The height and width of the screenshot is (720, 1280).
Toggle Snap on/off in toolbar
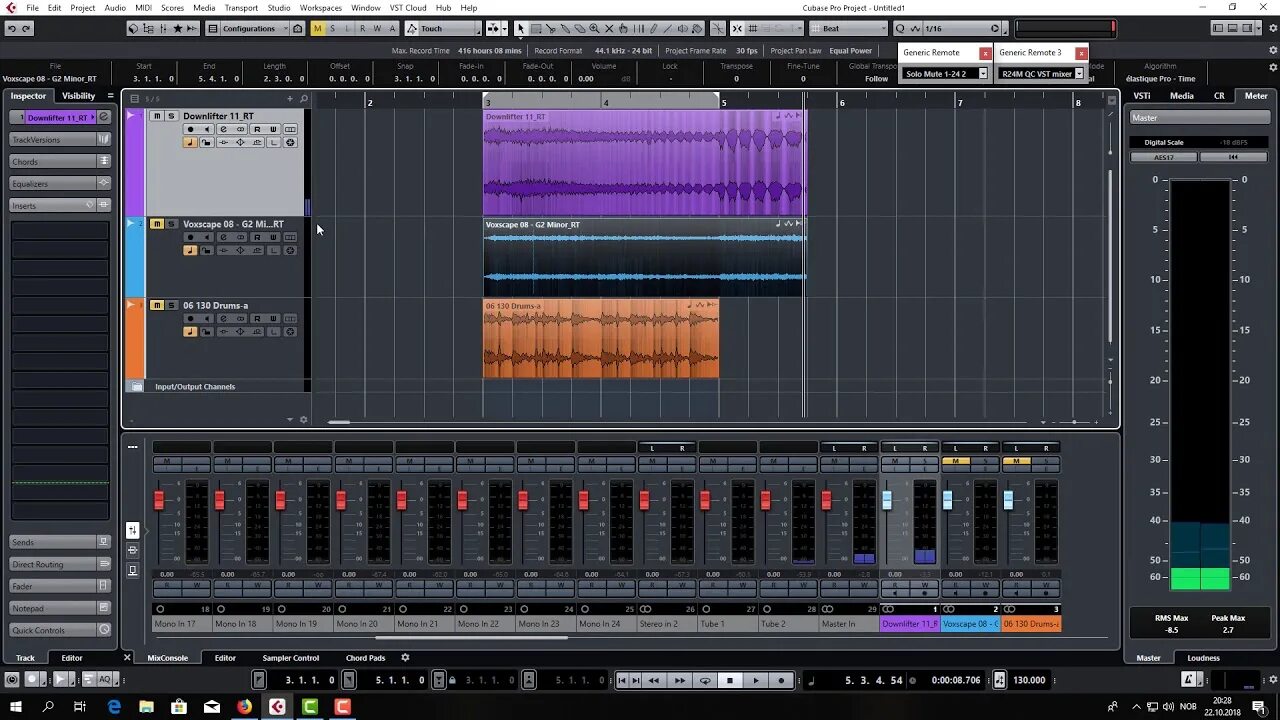click(x=737, y=29)
